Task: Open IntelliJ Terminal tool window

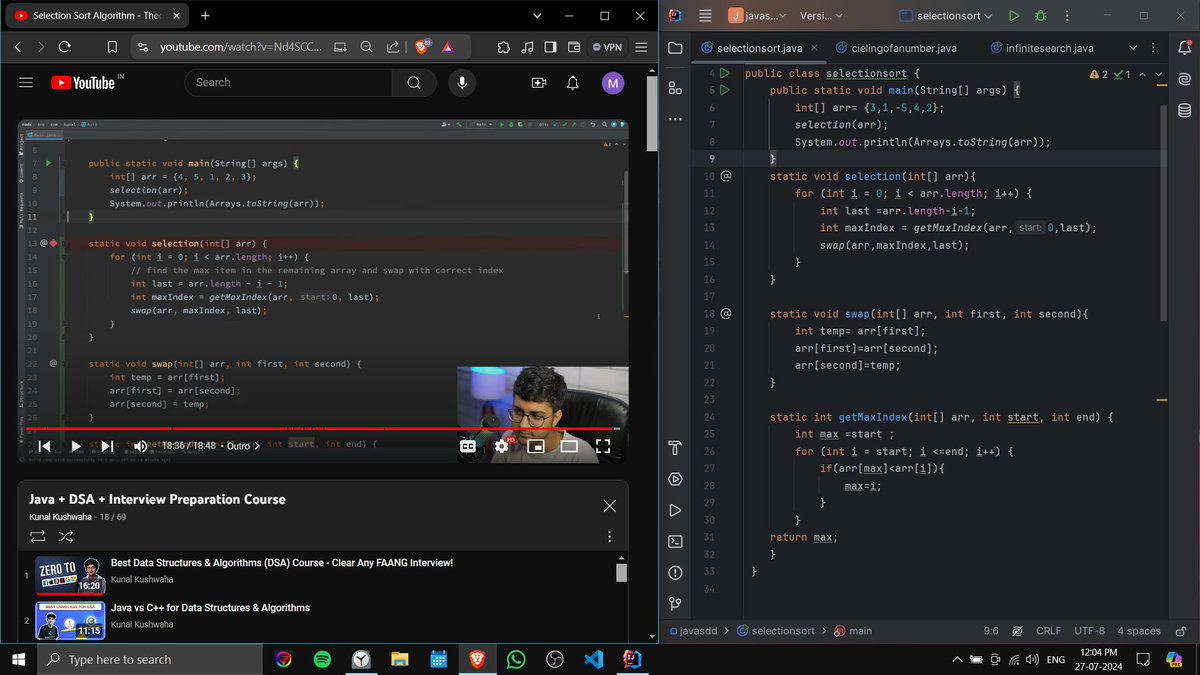Action: tap(675, 541)
